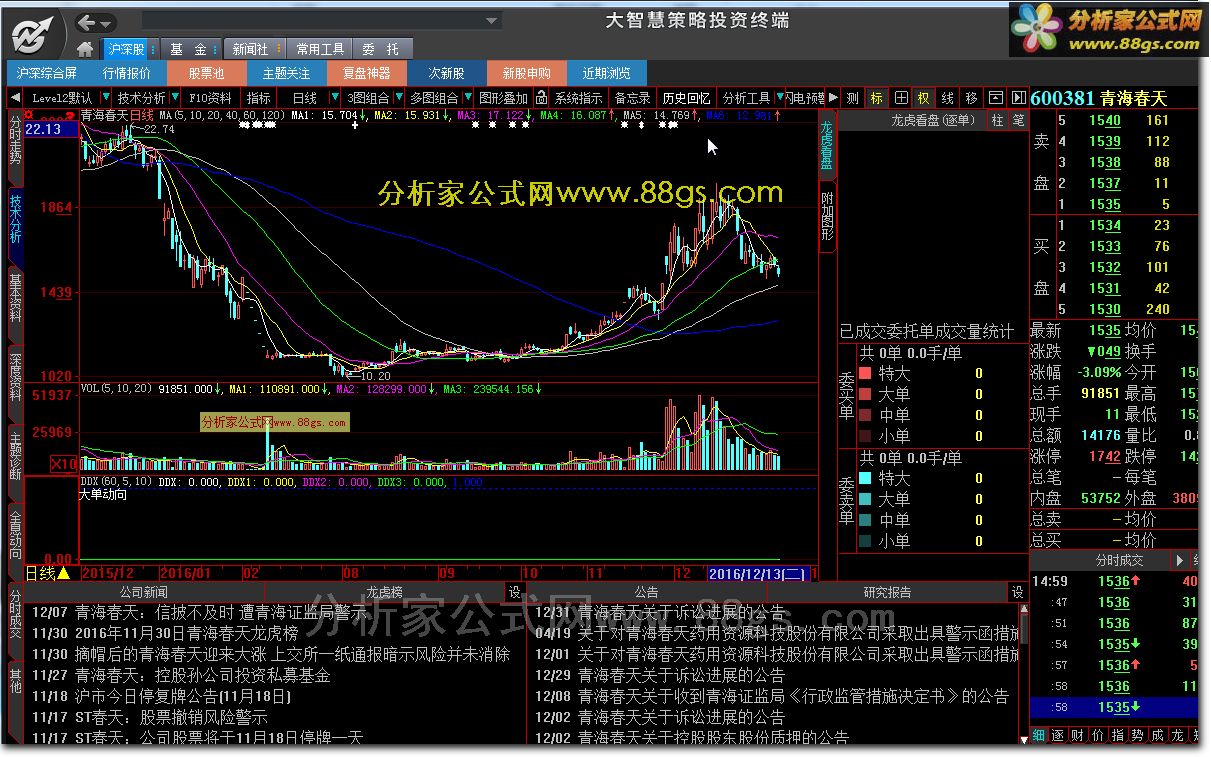Click the 设 settings button beside 研究报告
The width and height of the screenshot is (1211, 757).
[x=1018, y=592]
